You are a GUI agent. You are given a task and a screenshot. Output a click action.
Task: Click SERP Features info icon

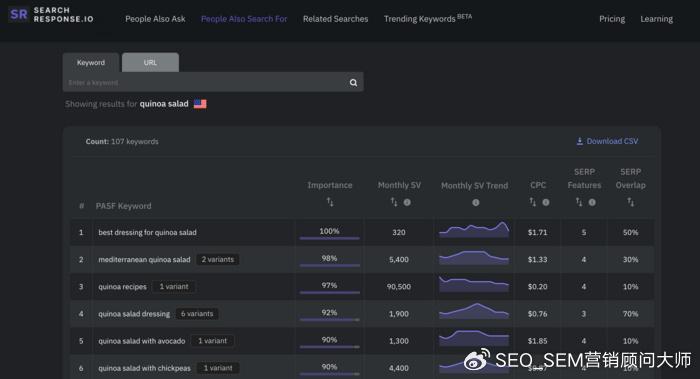(592, 202)
